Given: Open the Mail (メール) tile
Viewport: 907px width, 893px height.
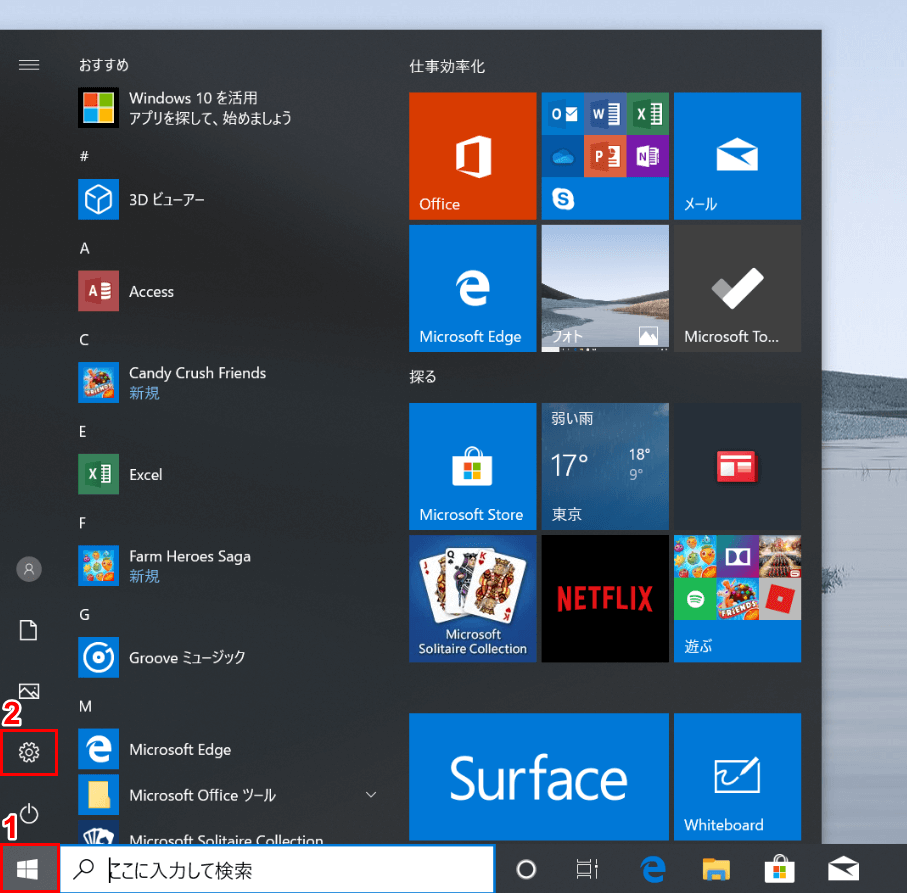Looking at the screenshot, I should [737, 156].
